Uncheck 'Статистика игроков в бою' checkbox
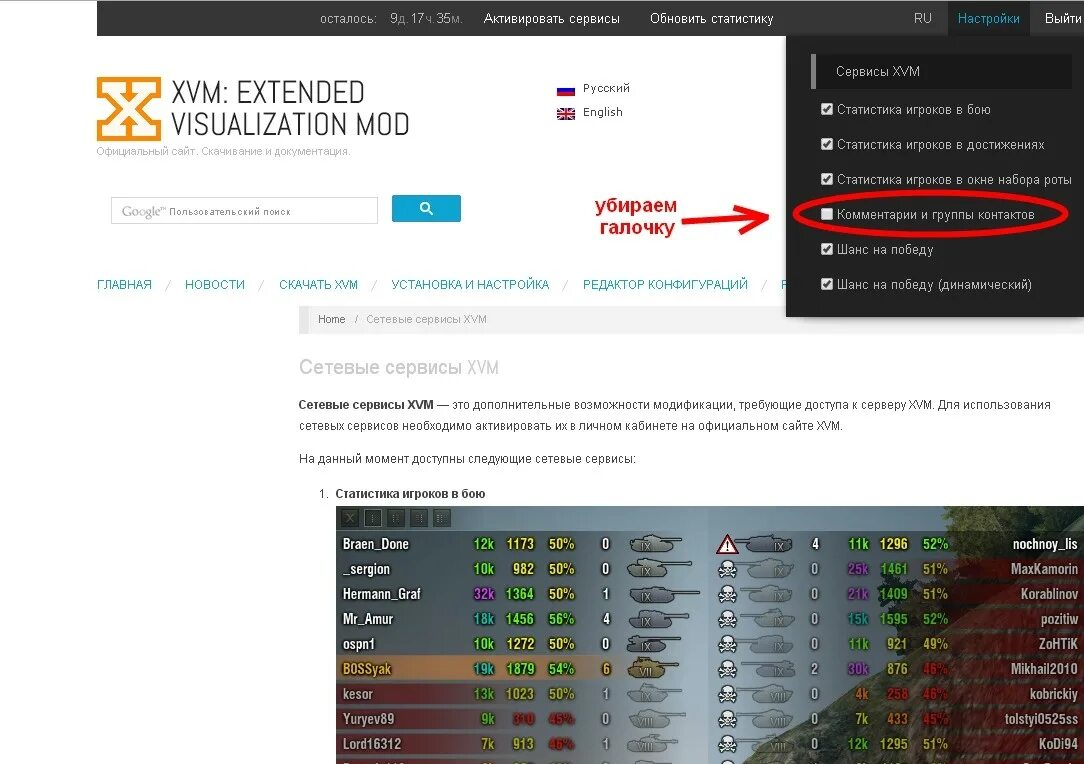This screenshot has width=1084, height=764. [827, 109]
